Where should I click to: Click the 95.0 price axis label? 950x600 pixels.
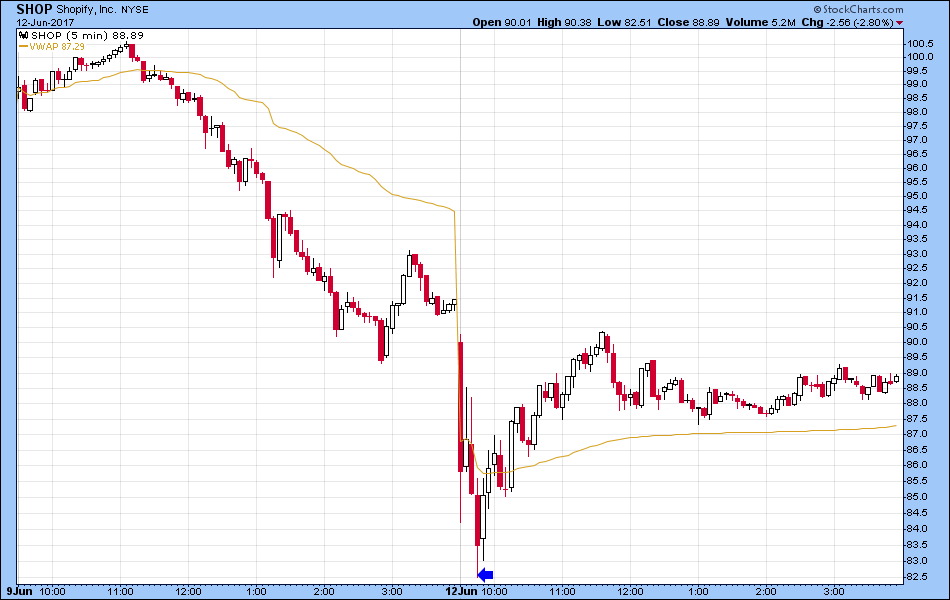pos(917,196)
